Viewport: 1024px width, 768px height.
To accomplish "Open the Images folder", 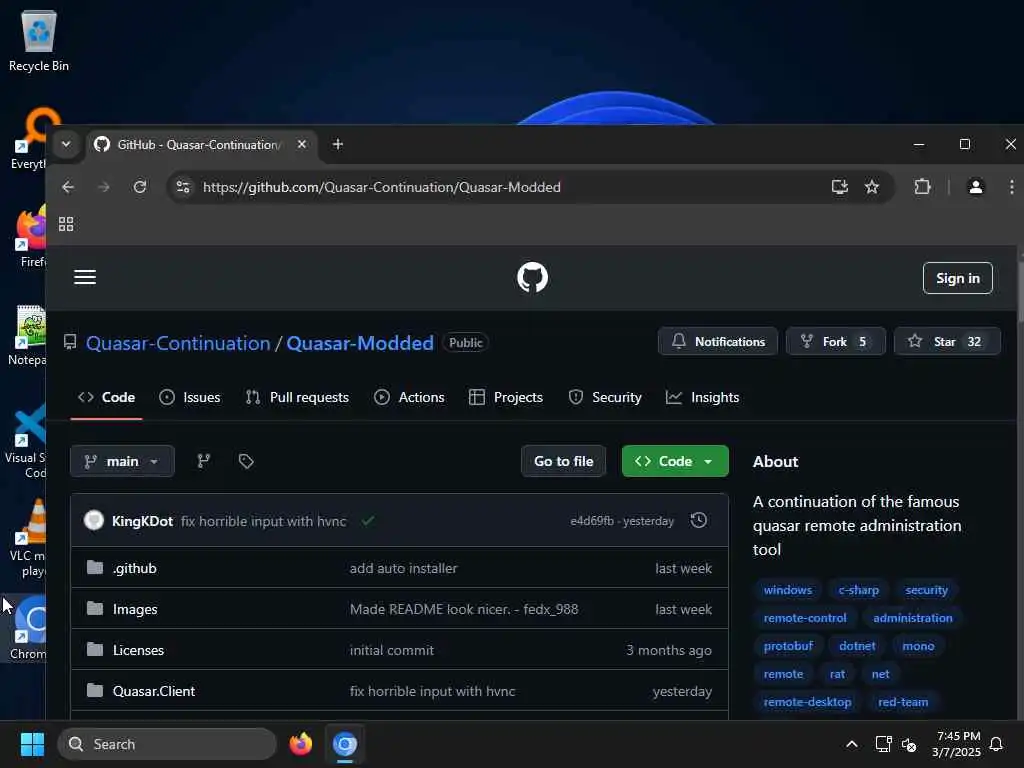I will [x=135, y=609].
